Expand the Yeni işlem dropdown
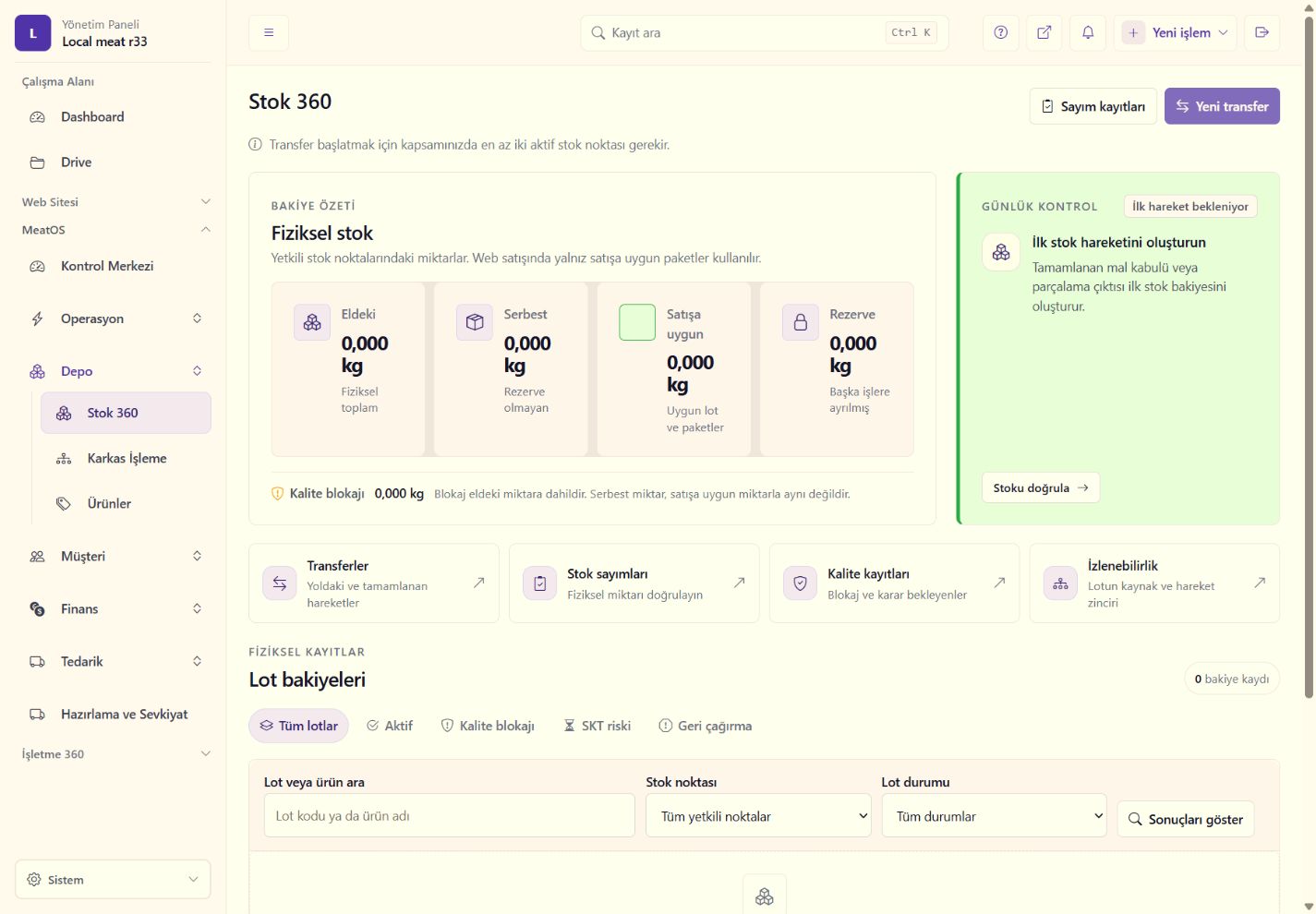 1175,32
